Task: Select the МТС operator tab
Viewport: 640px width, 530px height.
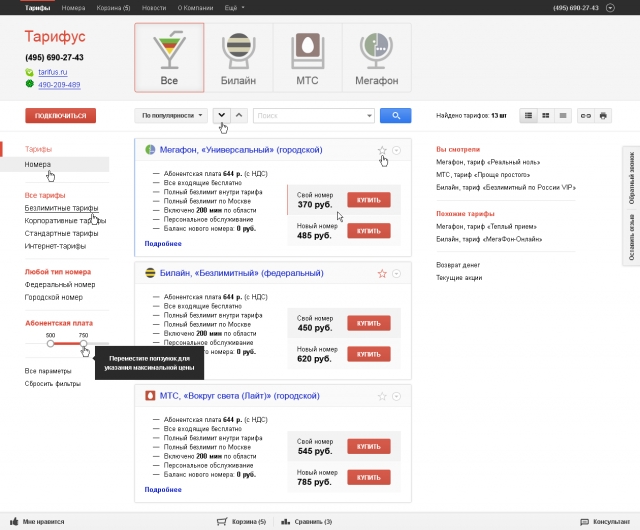Action: tap(307, 58)
